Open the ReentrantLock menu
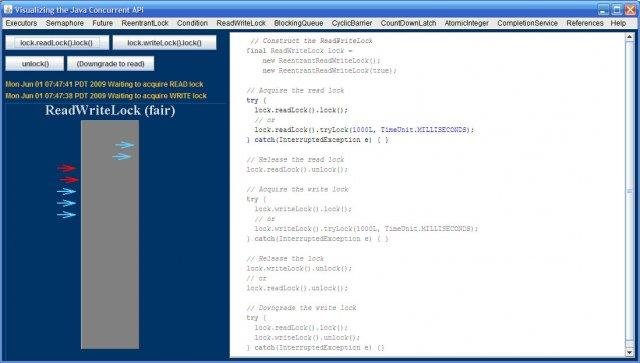Screen dimensions: 640x363 [145, 23]
